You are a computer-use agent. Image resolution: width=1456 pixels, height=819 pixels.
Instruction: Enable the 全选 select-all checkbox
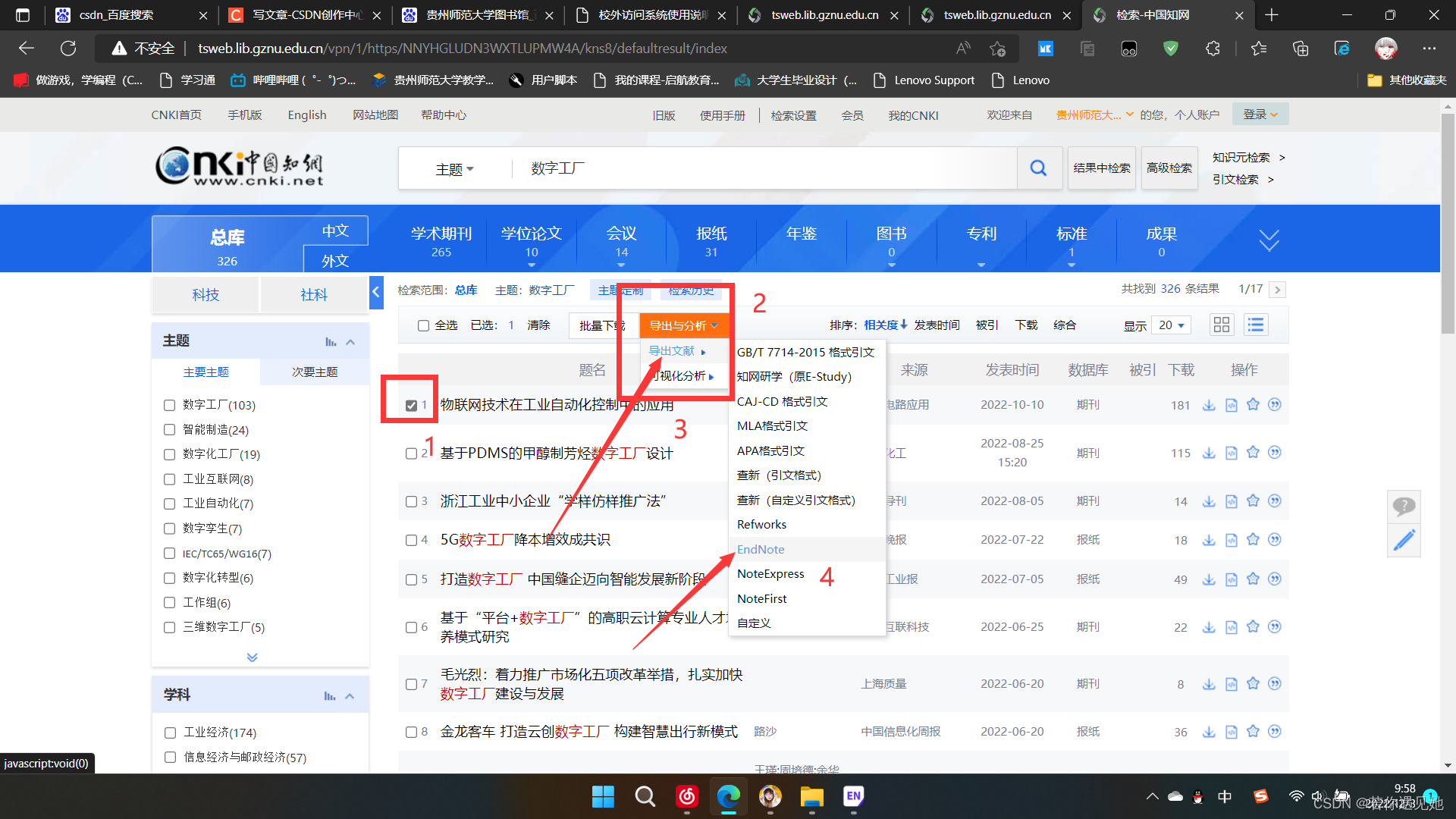coord(423,325)
